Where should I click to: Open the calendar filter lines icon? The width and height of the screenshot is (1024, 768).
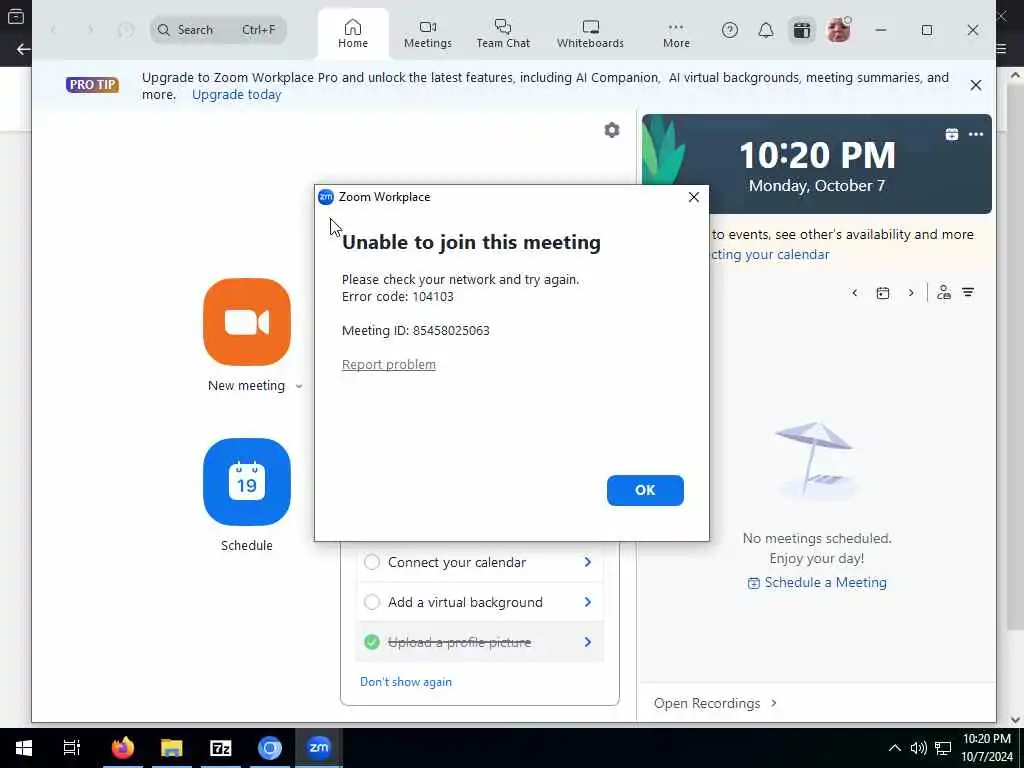coord(968,293)
